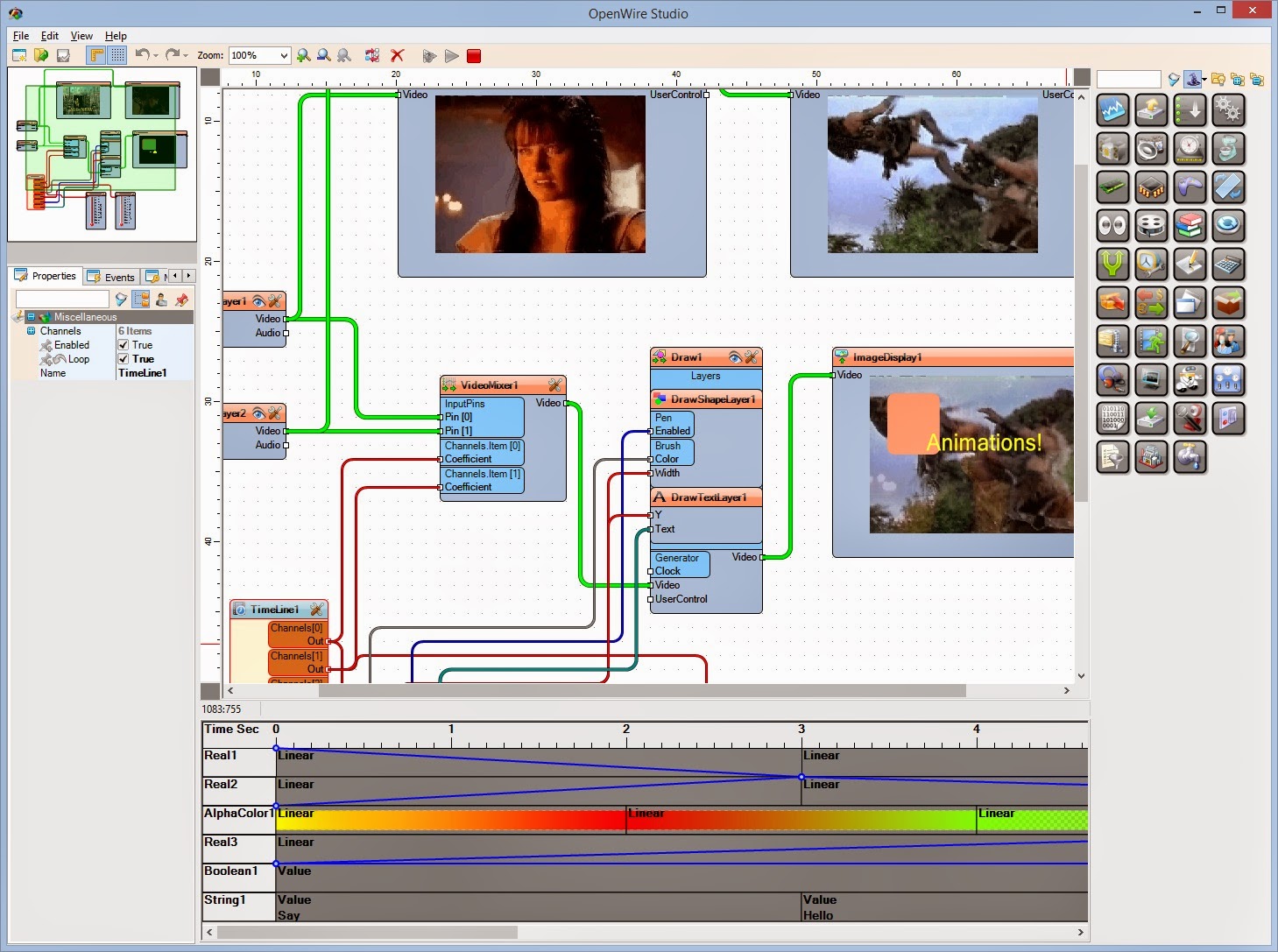Click the Layers button on Draw1
Image resolution: width=1278 pixels, height=952 pixels.
click(x=705, y=376)
